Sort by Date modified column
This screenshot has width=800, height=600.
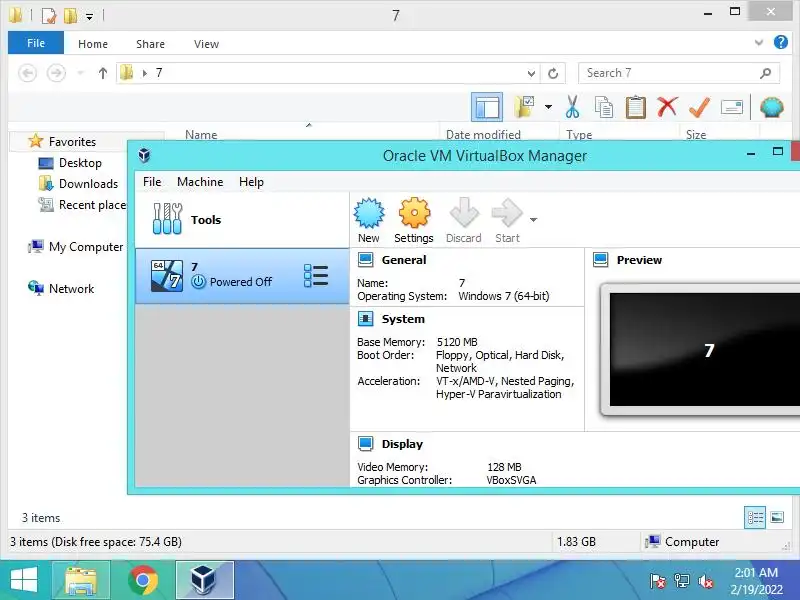[483, 135]
